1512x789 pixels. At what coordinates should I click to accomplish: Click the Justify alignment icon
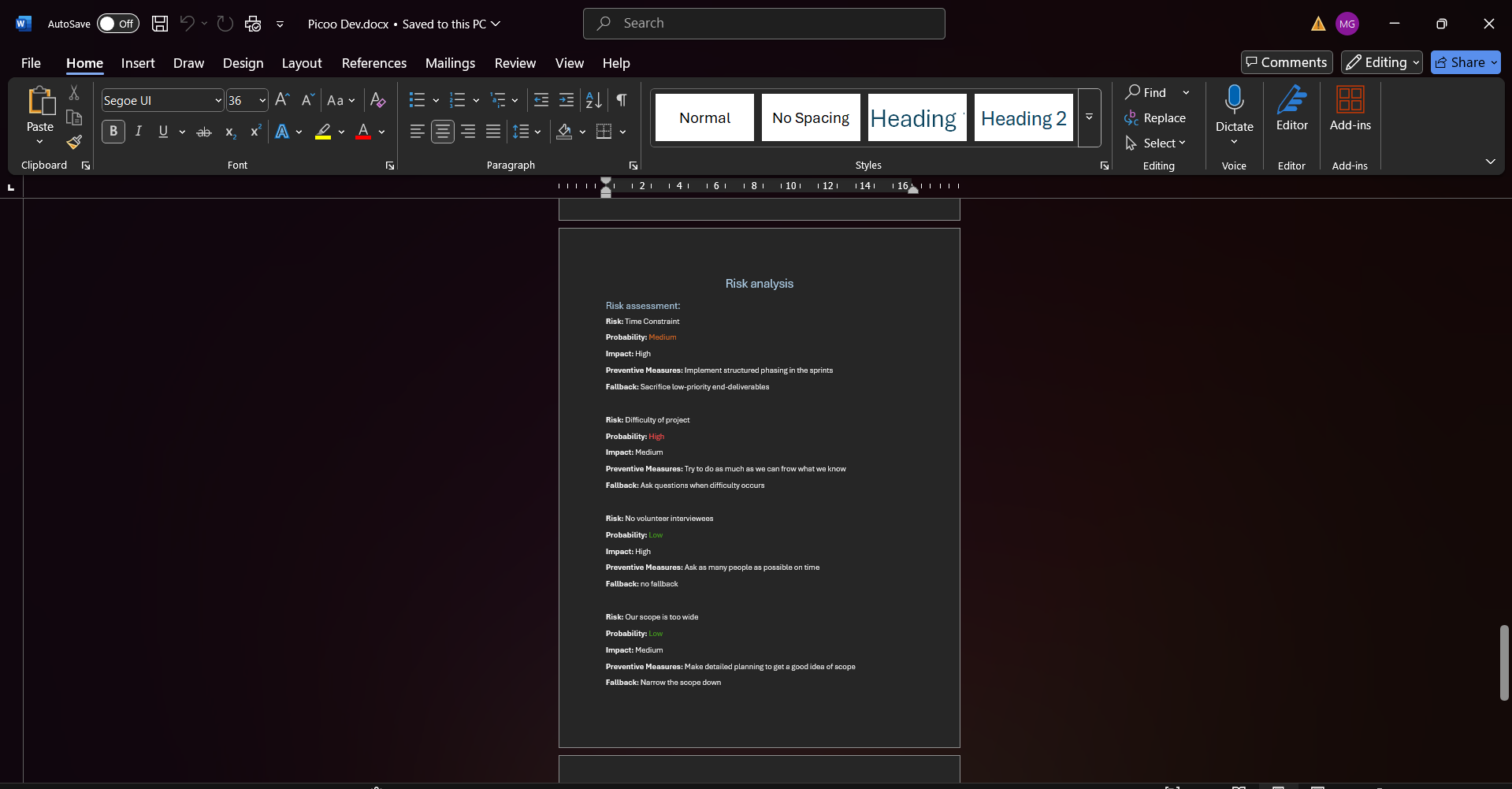(493, 132)
